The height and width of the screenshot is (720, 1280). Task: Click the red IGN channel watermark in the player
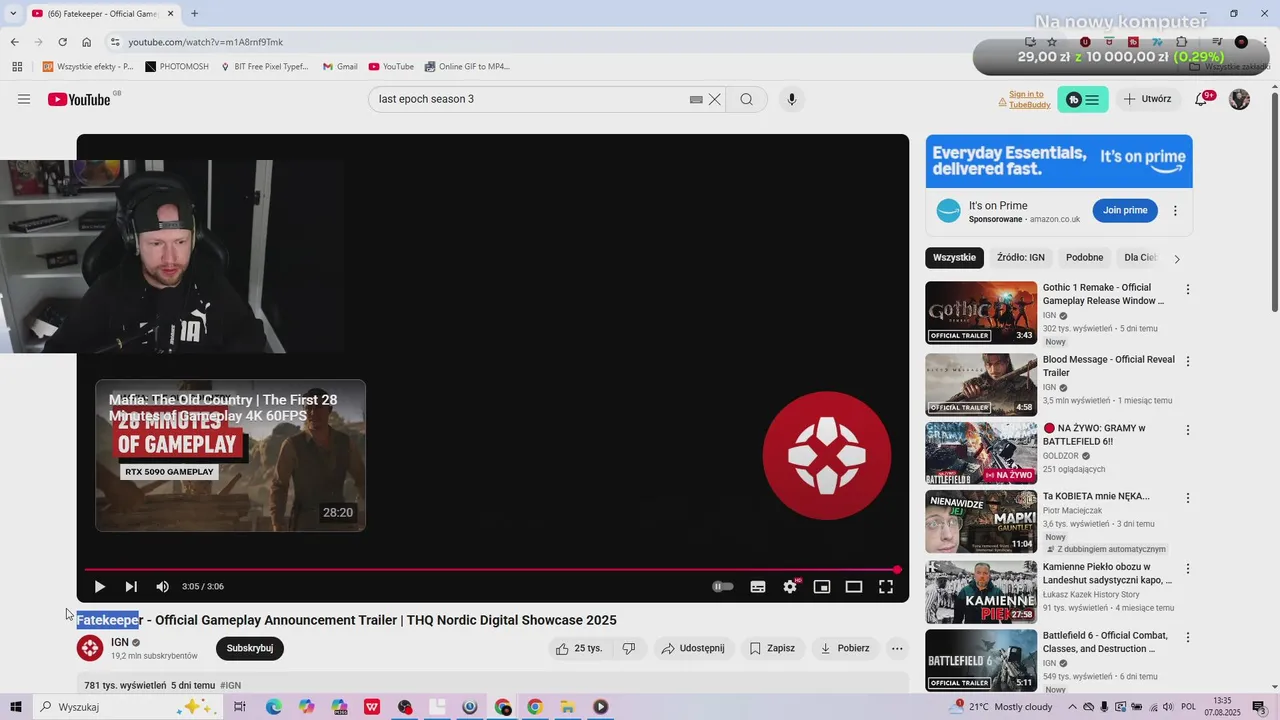827,456
